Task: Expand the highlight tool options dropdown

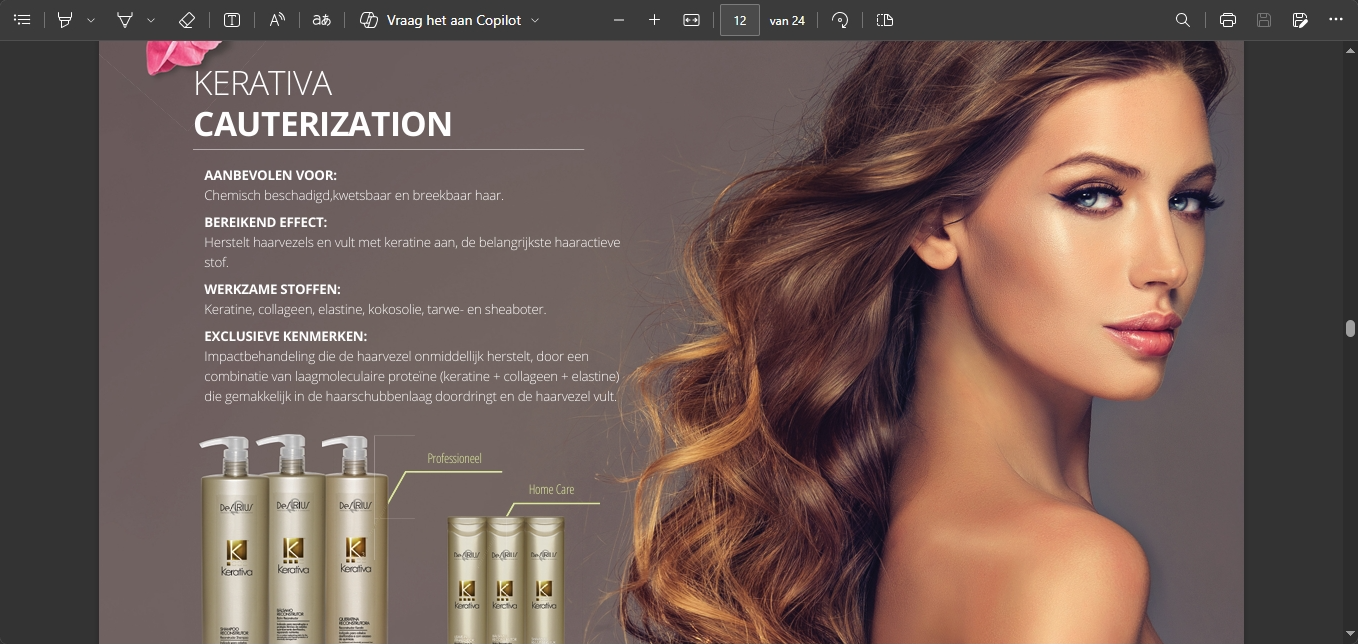Action: 91,20
